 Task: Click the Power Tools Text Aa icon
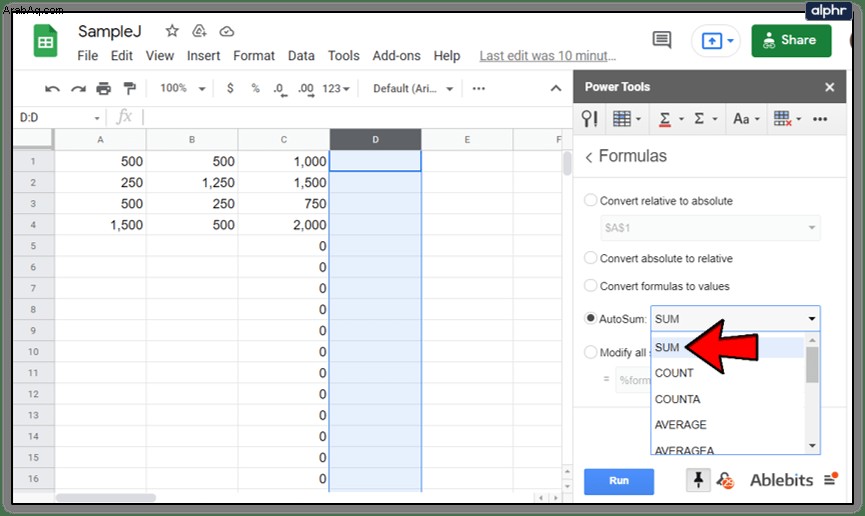pos(746,119)
